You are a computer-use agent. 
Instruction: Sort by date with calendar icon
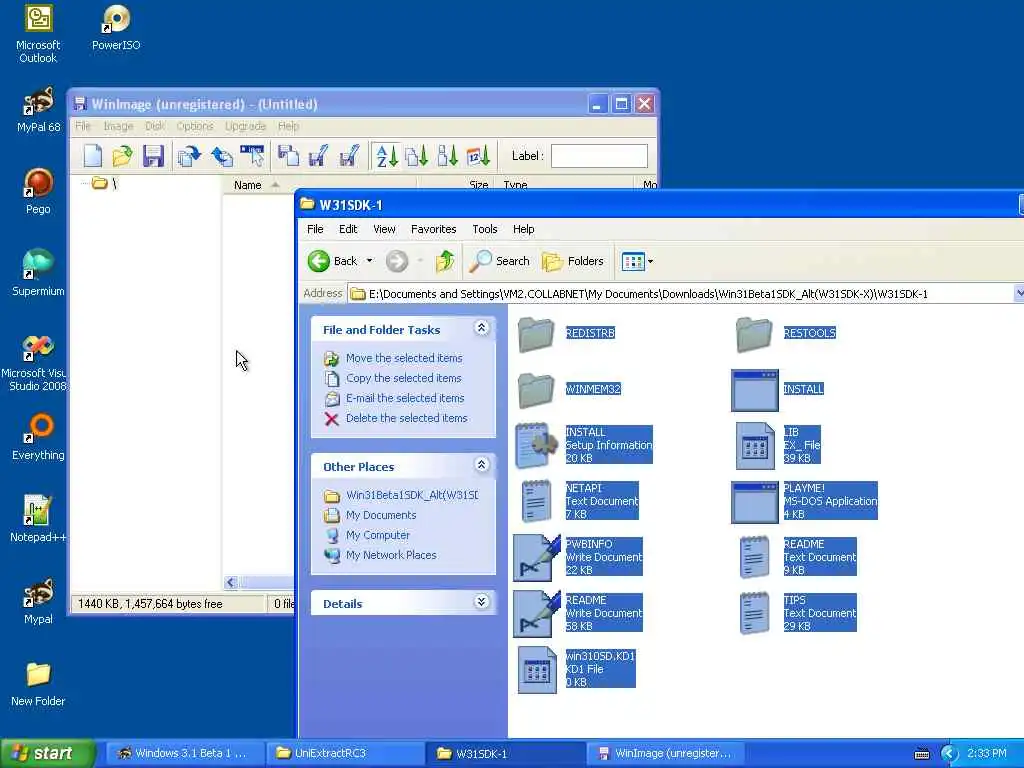[478, 156]
